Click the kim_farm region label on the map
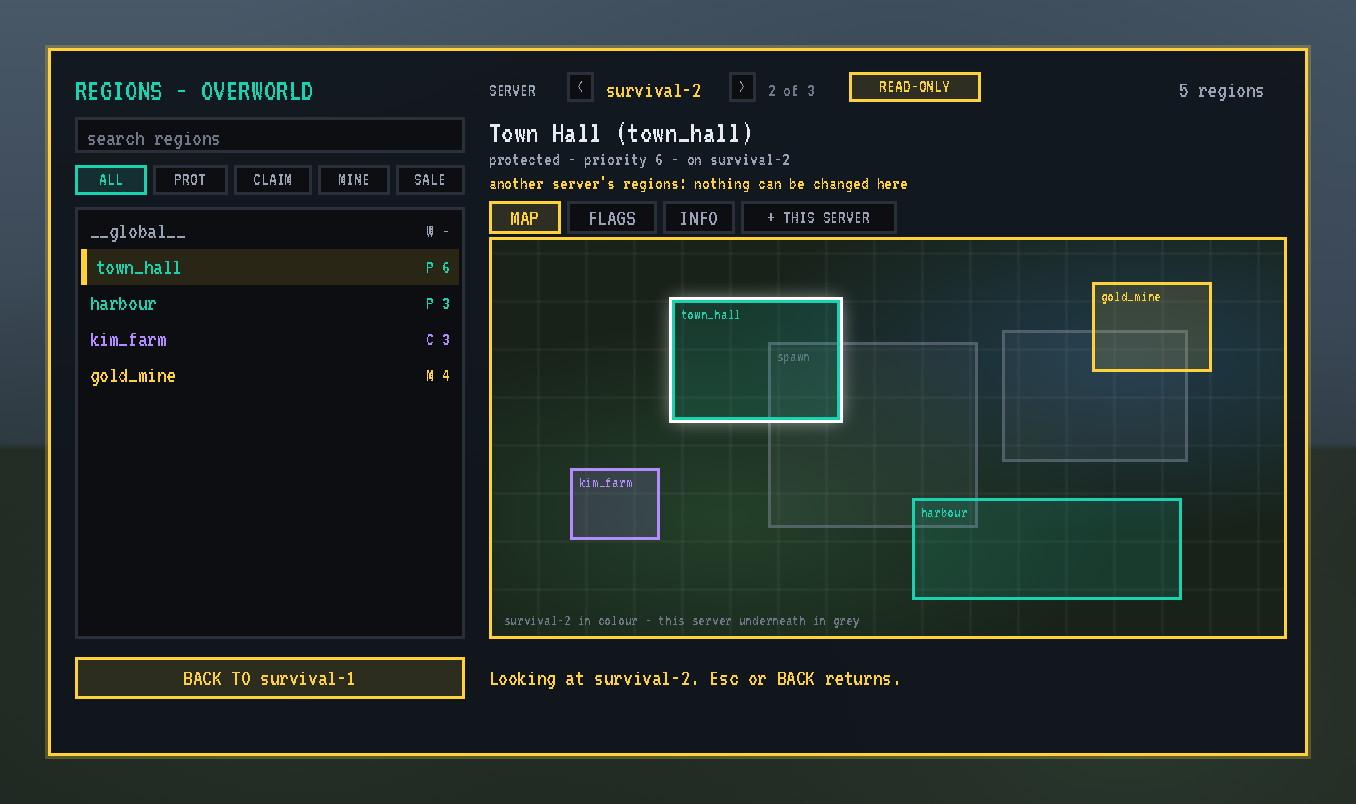Image resolution: width=1356 pixels, height=804 pixels. 606,483
